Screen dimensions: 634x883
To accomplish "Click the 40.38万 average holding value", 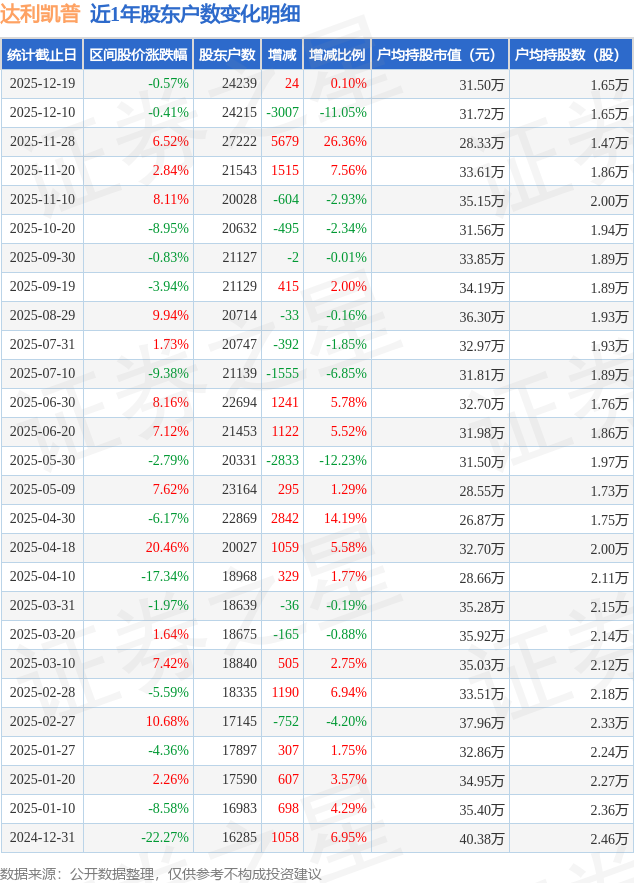I will click(x=481, y=838).
